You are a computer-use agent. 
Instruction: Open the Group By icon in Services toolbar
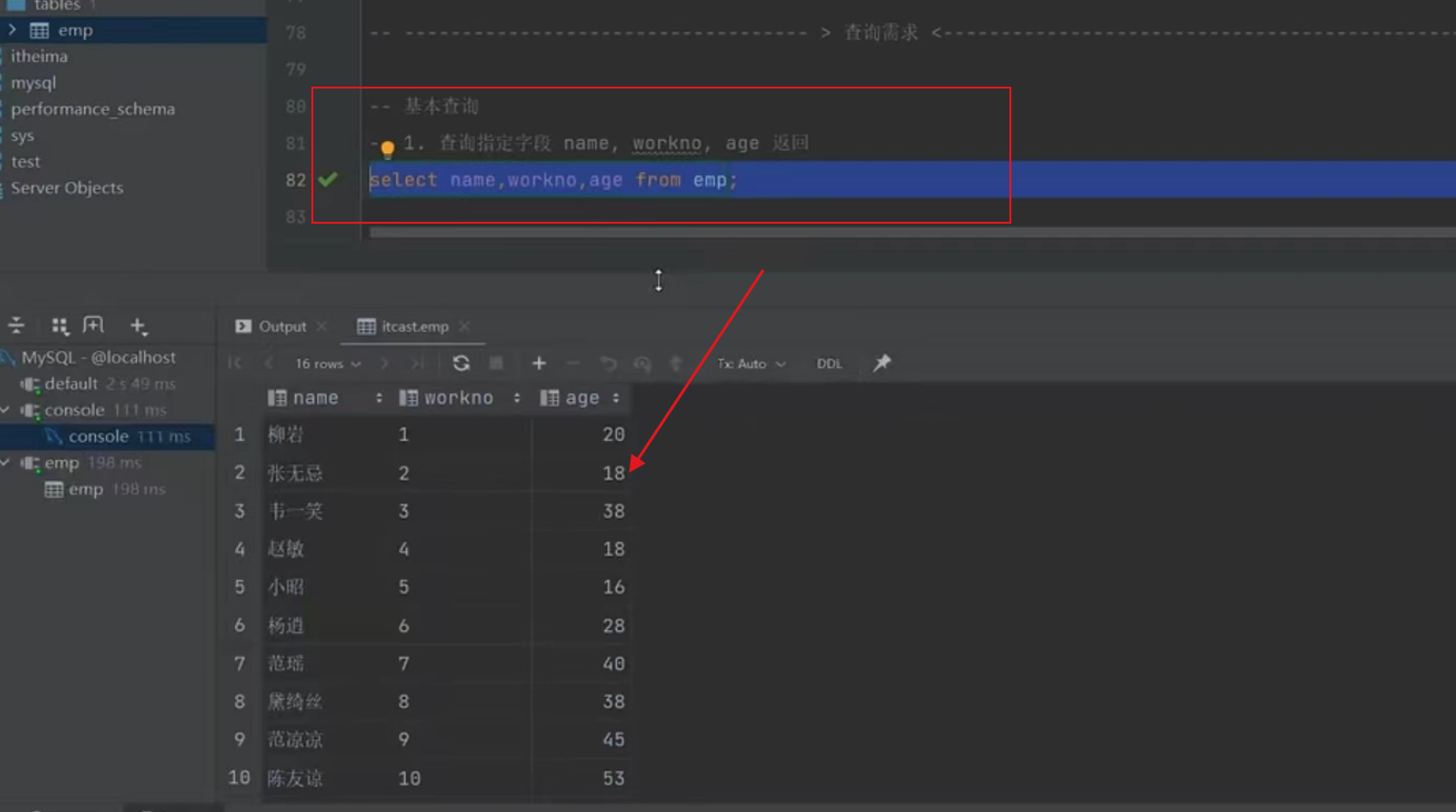(x=60, y=326)
